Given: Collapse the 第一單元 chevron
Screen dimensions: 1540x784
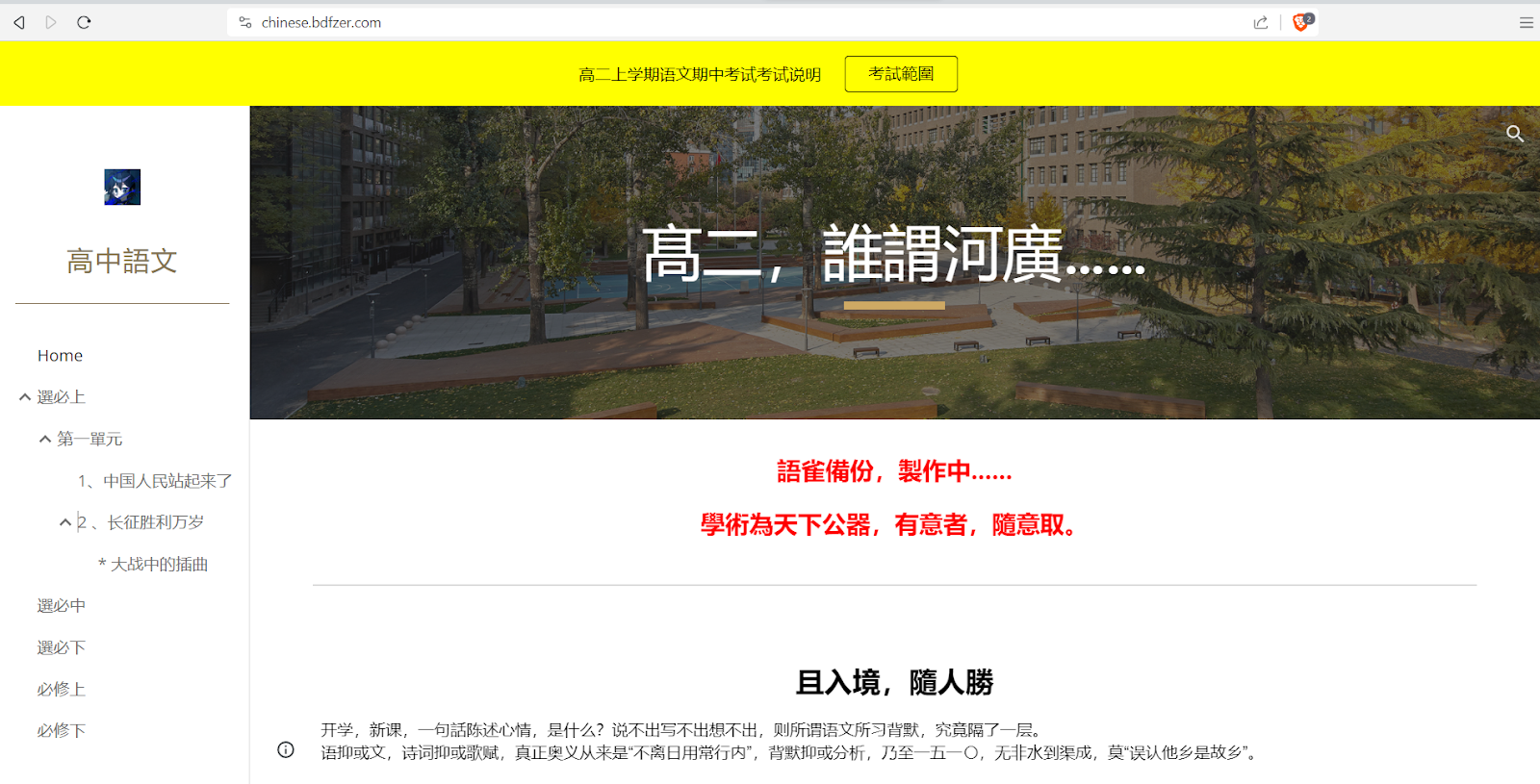Looking at the screenshot, I should [45, 439].
